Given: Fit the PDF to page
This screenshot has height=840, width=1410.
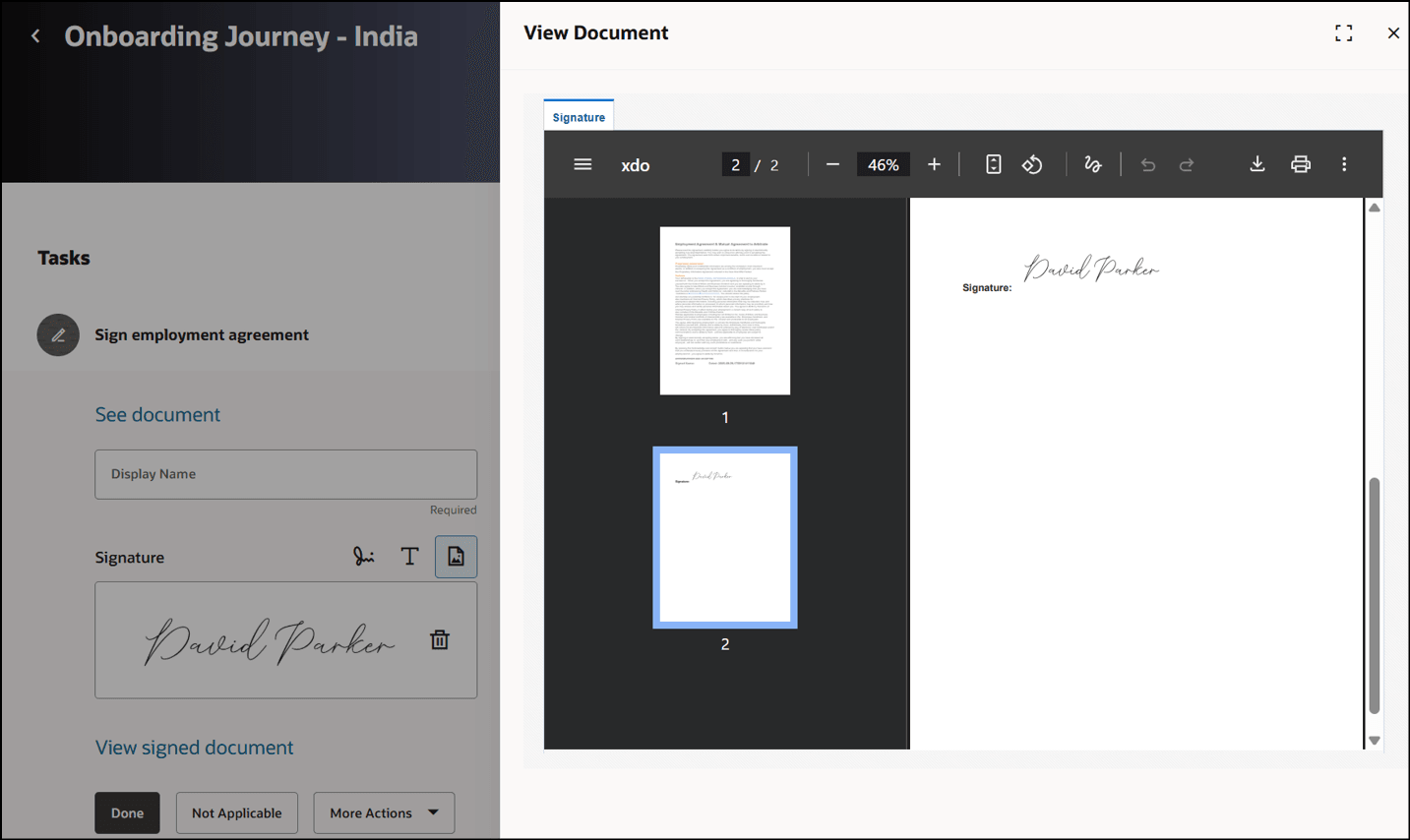Looking at the screenshot, I should 993,164.
